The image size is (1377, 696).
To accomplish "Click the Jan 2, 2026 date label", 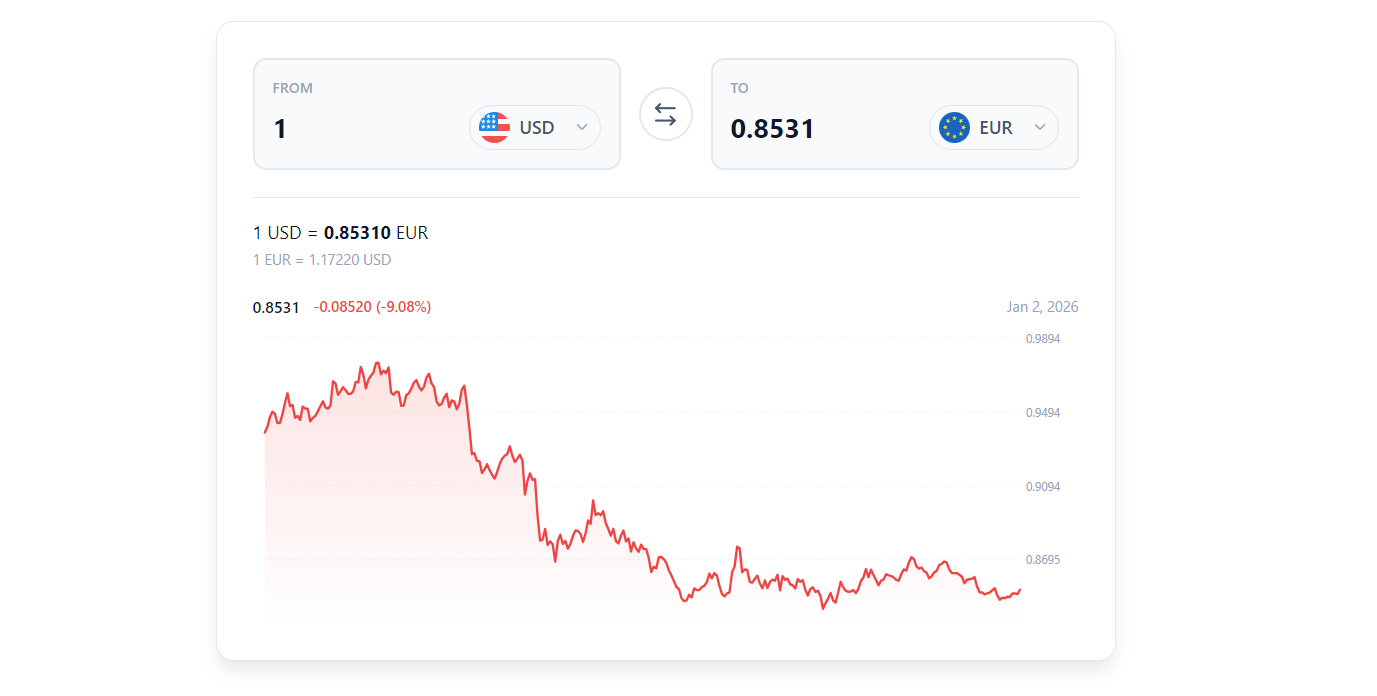I will tap(1042, 307).
